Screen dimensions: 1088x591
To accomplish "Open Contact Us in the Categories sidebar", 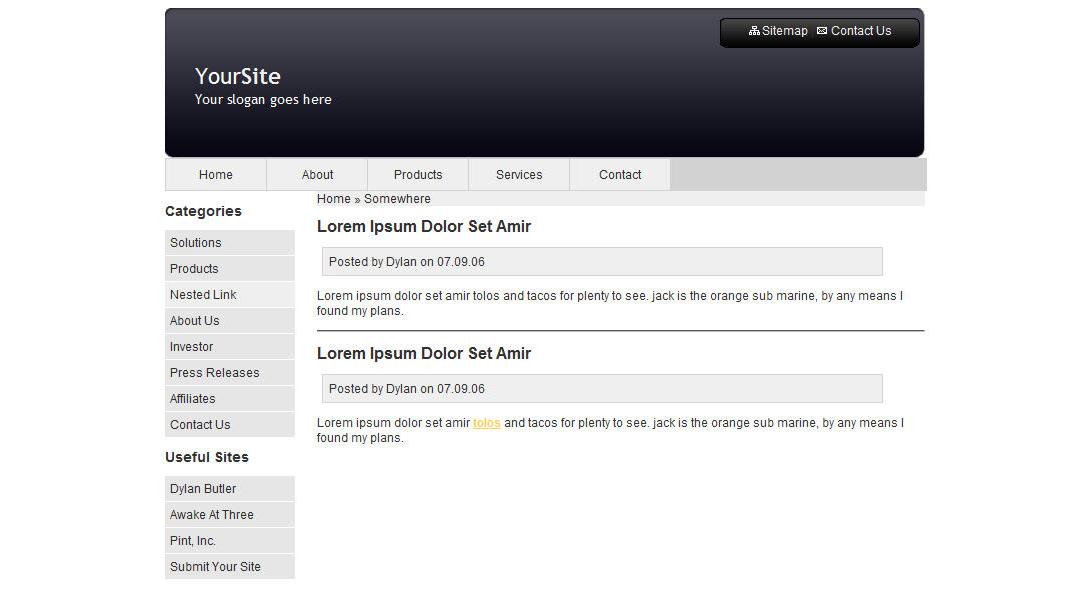I will click(230, 425).
